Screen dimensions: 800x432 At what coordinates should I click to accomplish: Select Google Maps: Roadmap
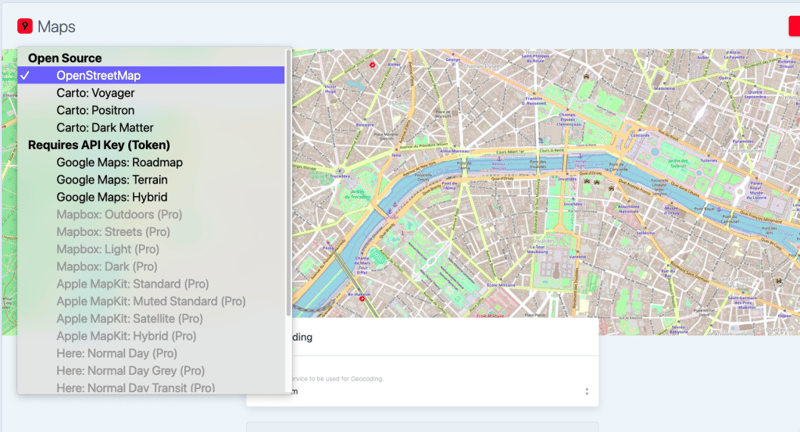pyautogui.click(x=119, y=162)
